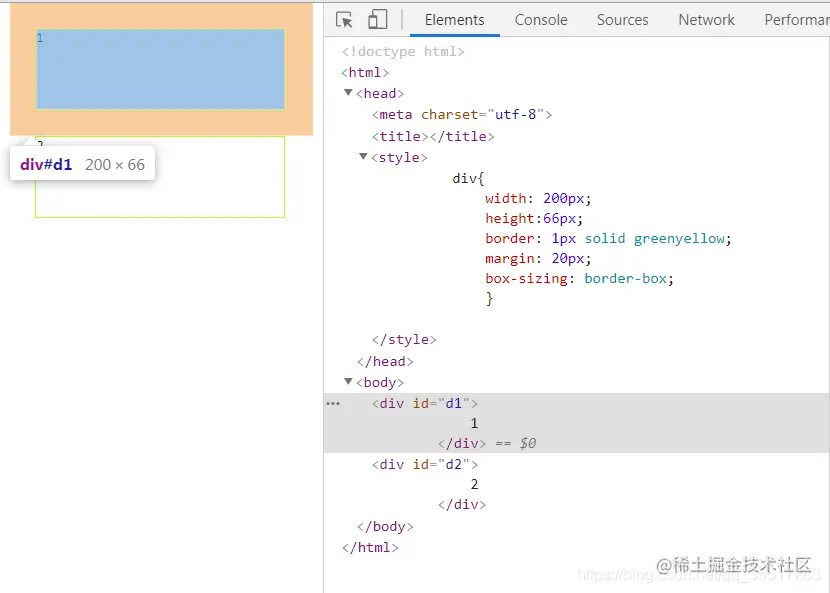Click the closing style tag
This screenshot has height=593, width=830.
click(x=404, y=339)
